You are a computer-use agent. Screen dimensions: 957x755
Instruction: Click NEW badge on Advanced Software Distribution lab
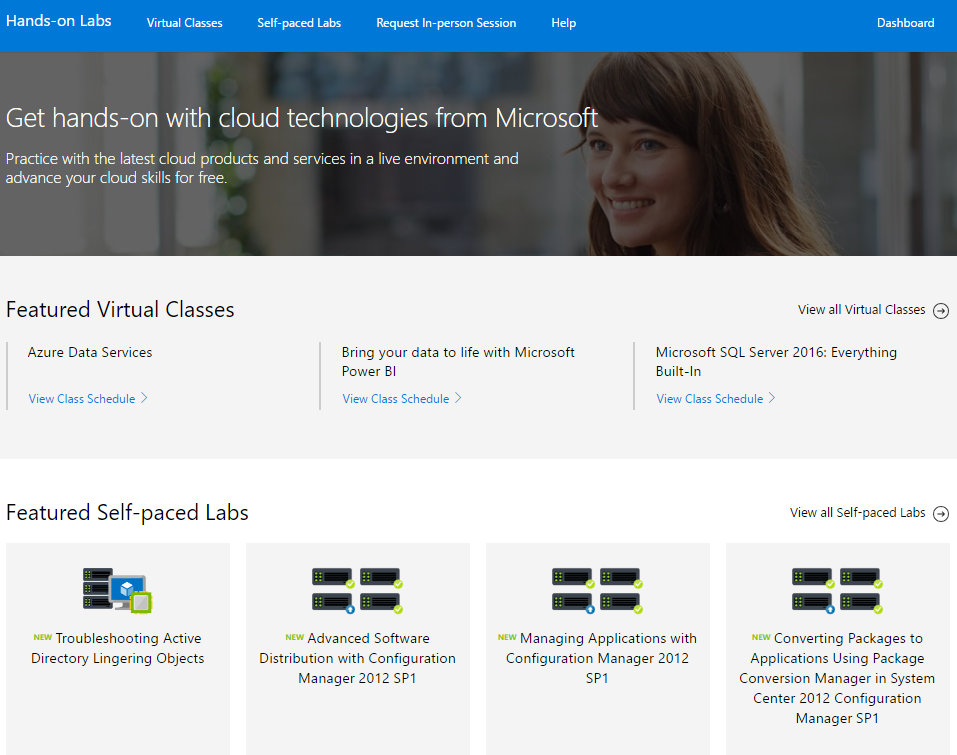[x=295, y=637]
